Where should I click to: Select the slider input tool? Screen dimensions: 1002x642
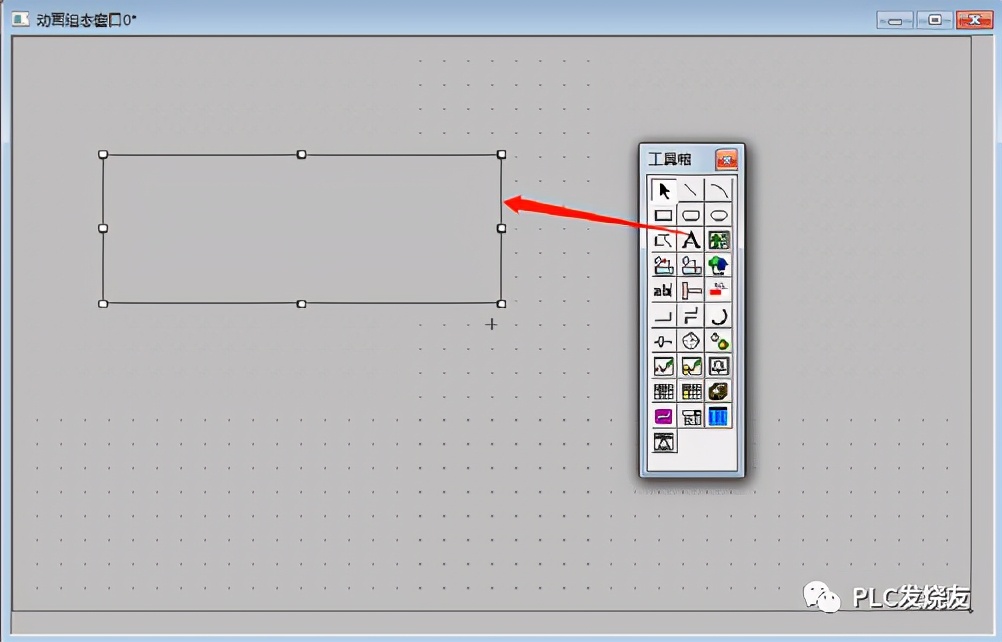point(663,341)
